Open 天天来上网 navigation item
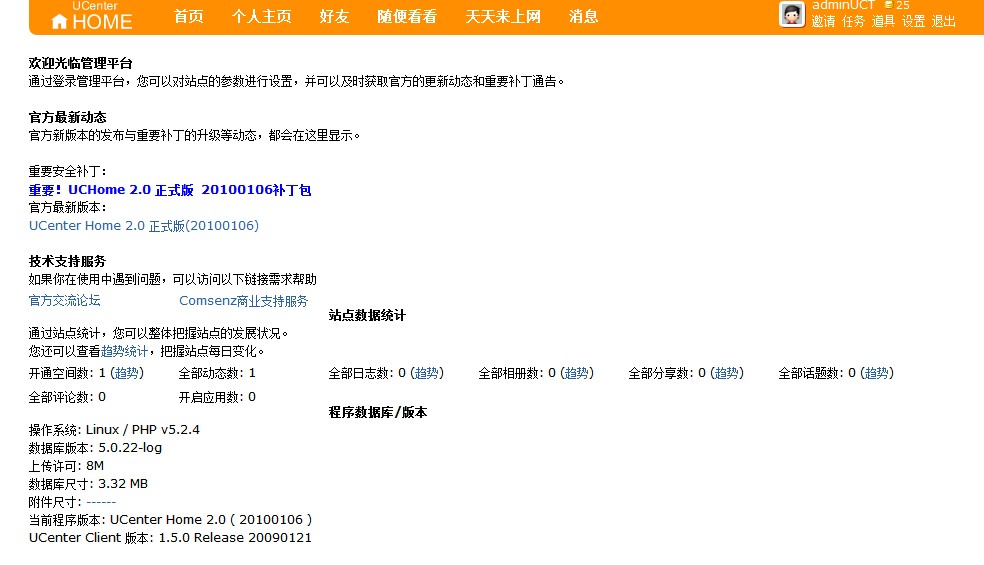Image resolution: width=984 pixels, height=565 pixels. coord(503,16)
